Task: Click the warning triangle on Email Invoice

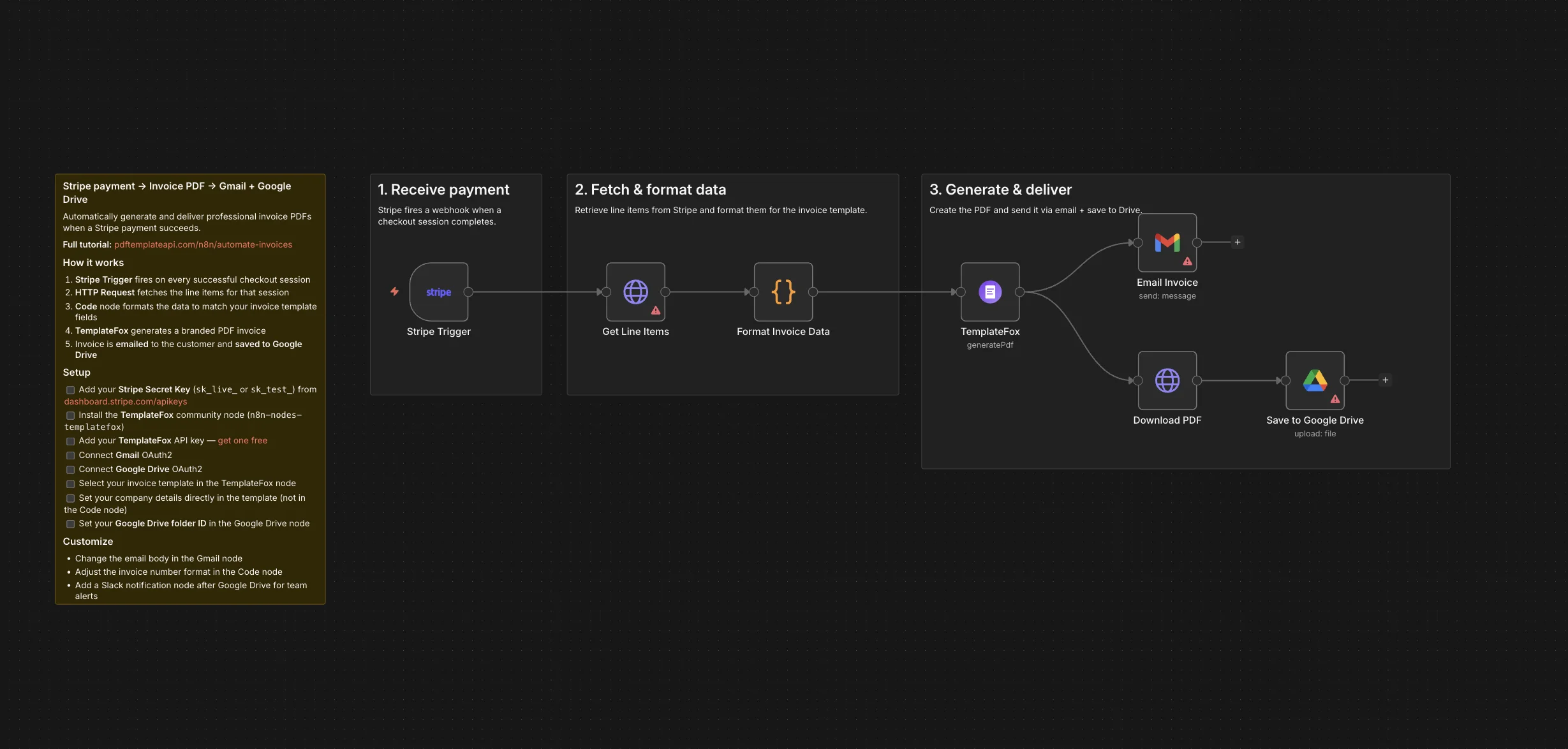Action: tap(1187, 262)
